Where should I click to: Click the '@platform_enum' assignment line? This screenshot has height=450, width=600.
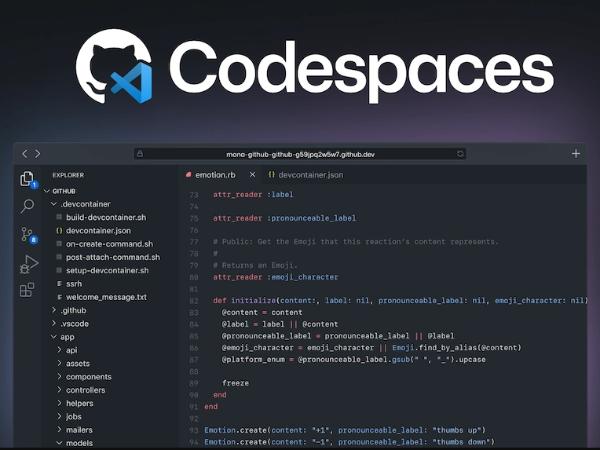[354, 359]
